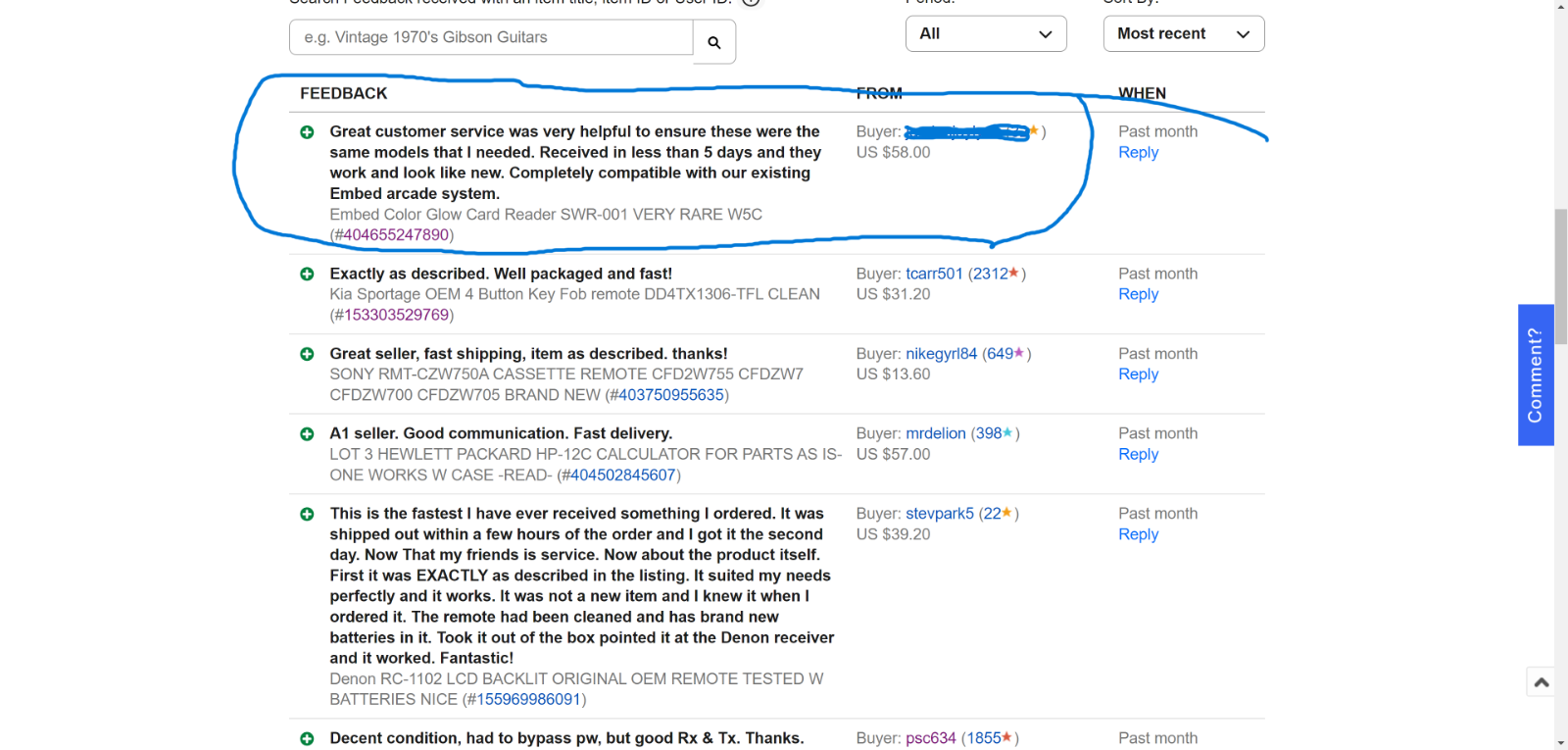
Task: Open buyer mrdelion's profile link
Action: tap(935, 433)
